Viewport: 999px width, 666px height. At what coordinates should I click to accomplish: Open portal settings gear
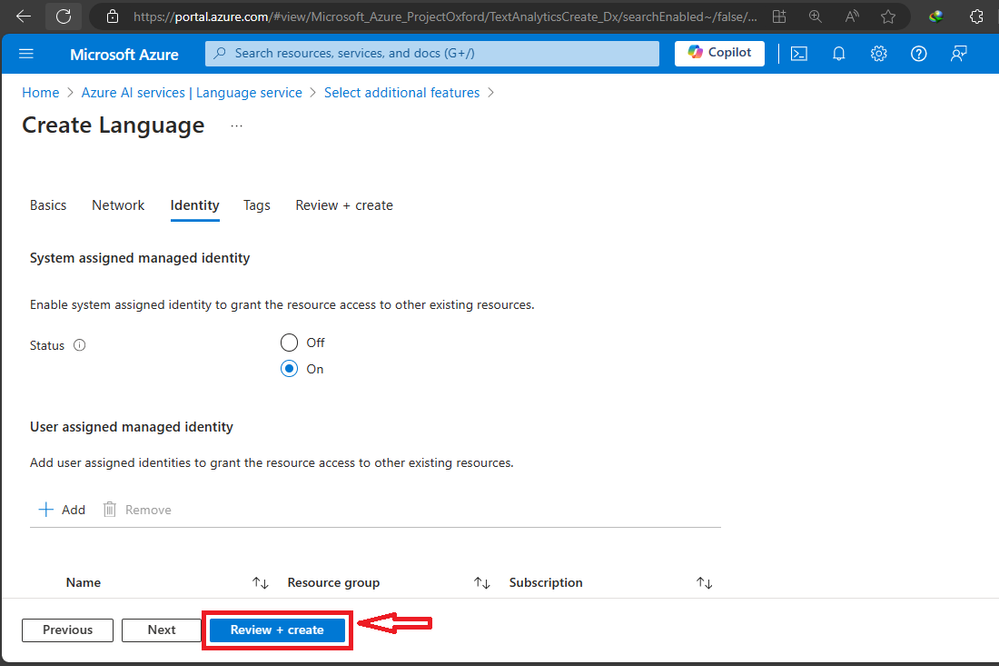pos(879,54)
